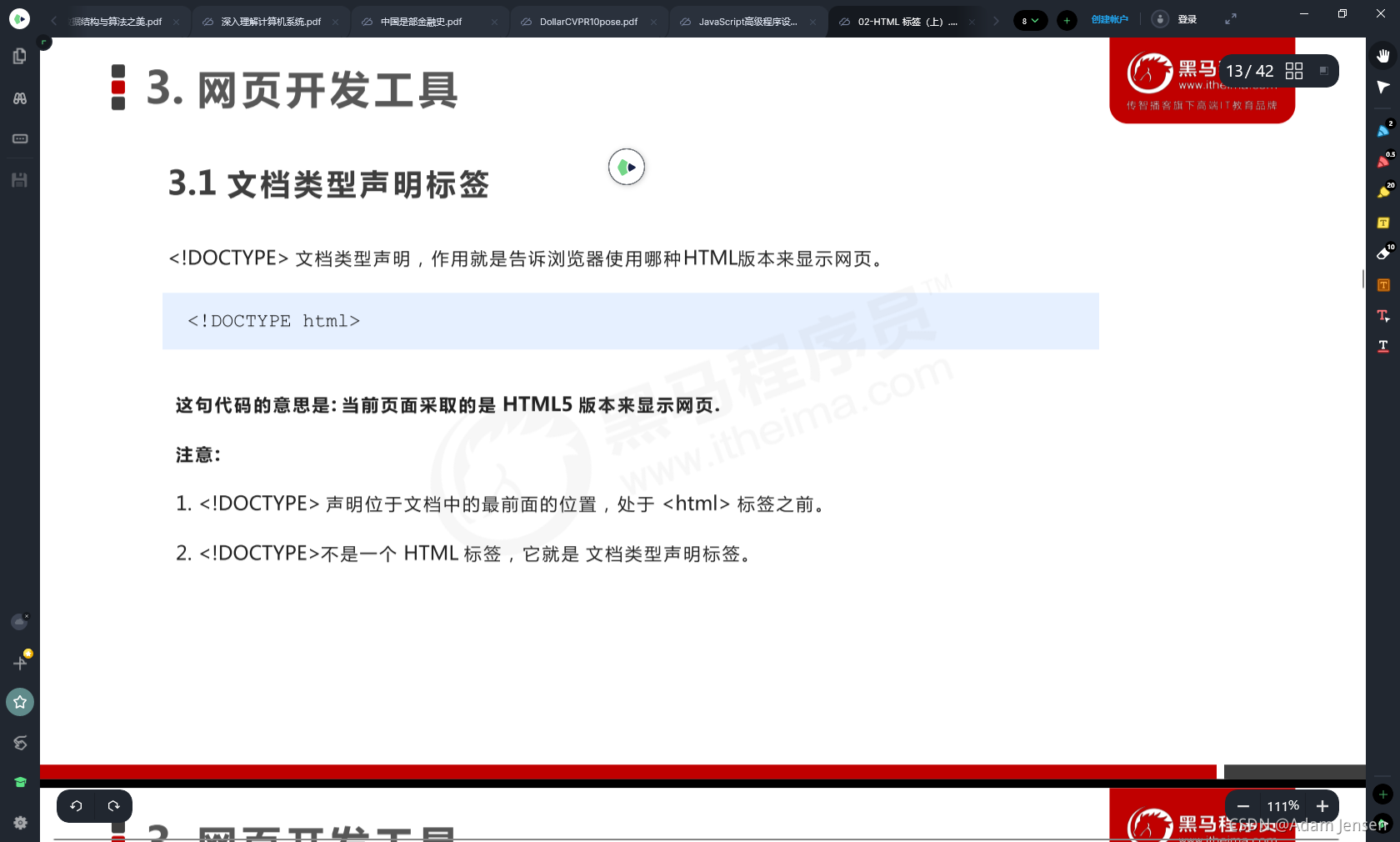Open the binoculars search tool
This screenshot has height=842, width=1400.
tap(20, 98)
